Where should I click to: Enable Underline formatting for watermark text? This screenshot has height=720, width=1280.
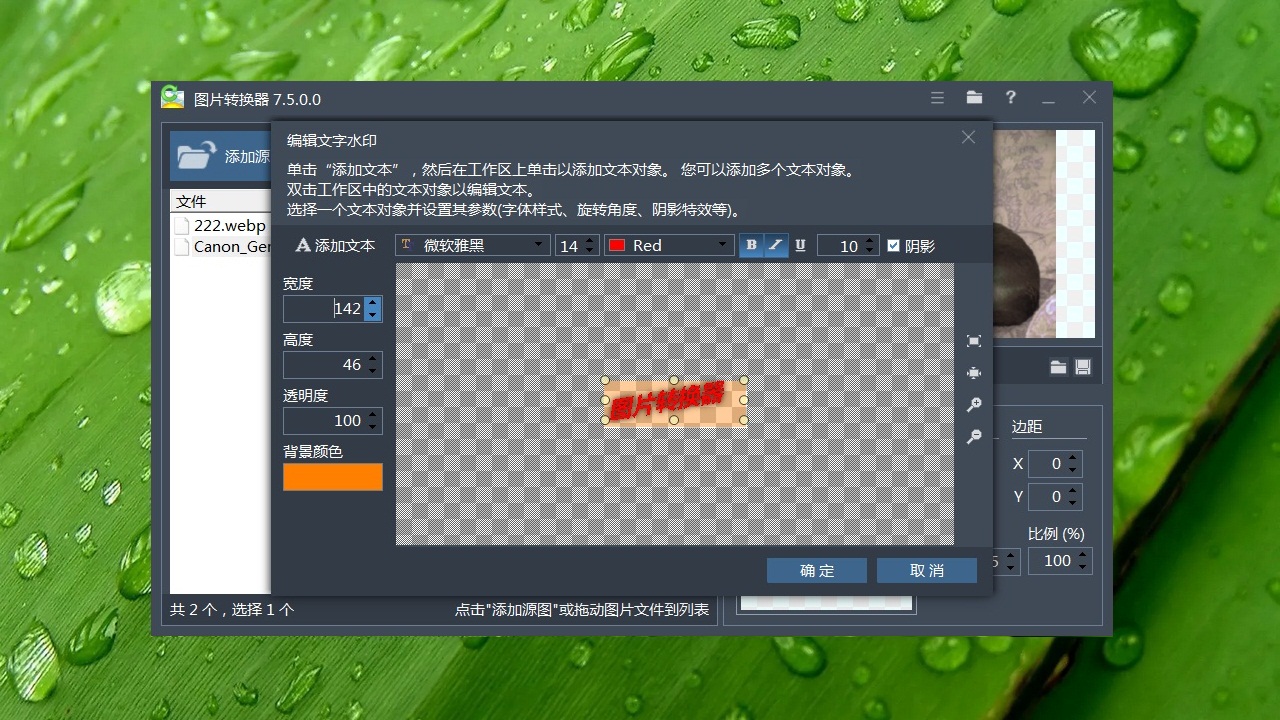point(800,245)
